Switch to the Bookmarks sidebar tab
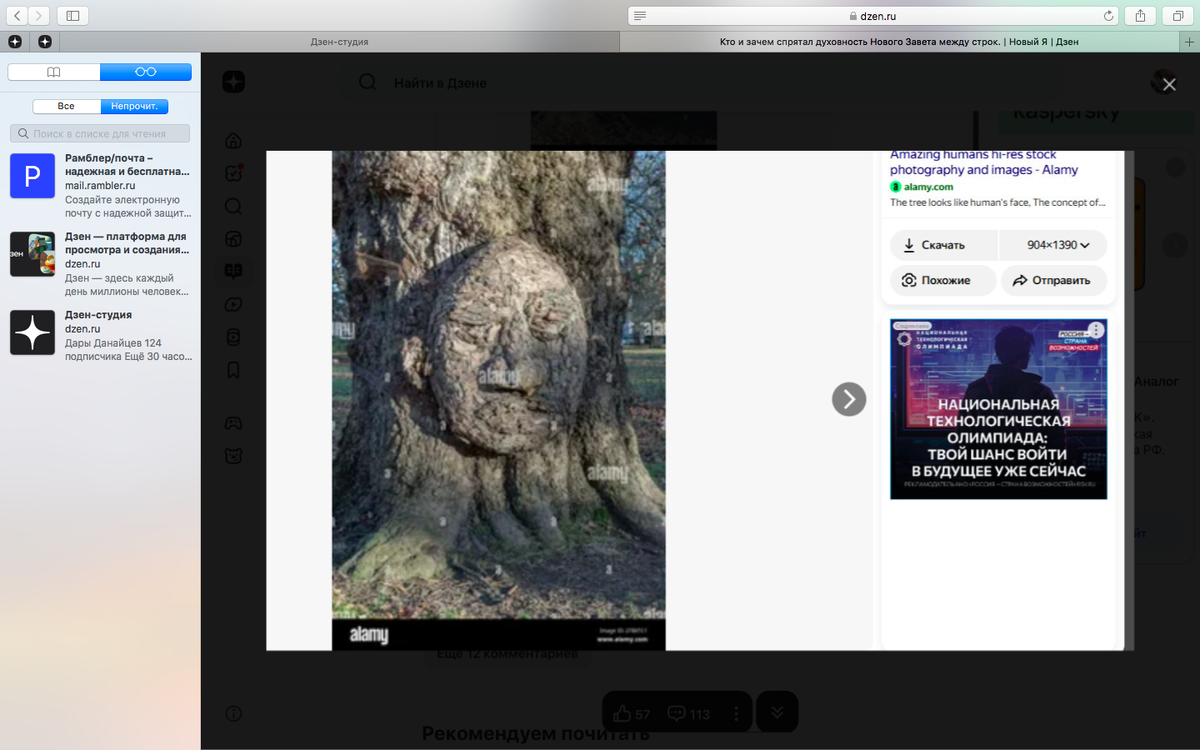 click(54, 72)
